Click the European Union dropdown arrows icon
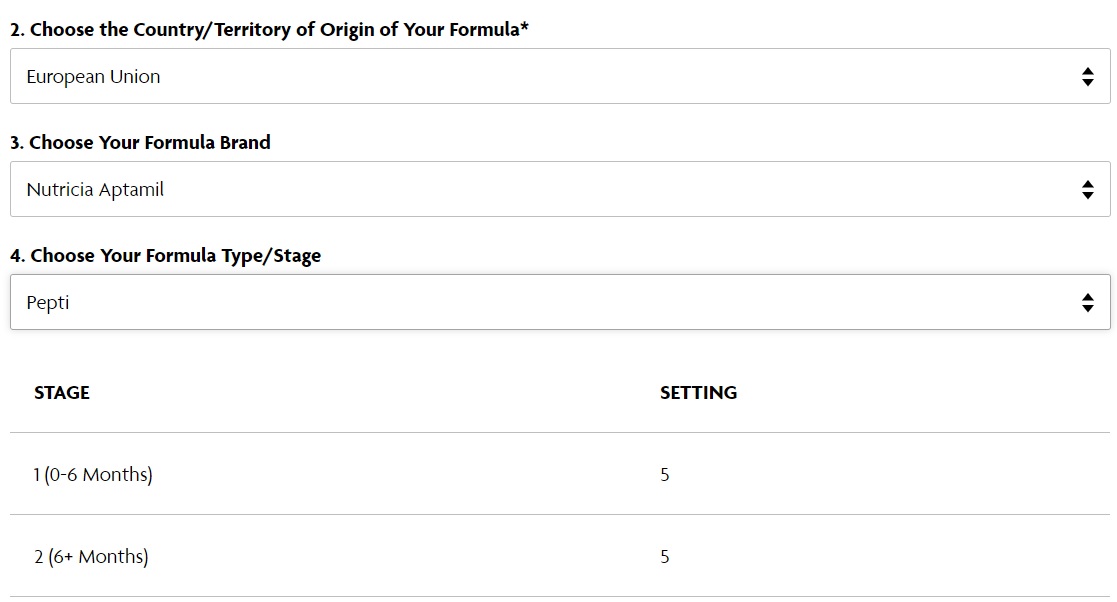1117x602 pixels. click(1087, 76)
